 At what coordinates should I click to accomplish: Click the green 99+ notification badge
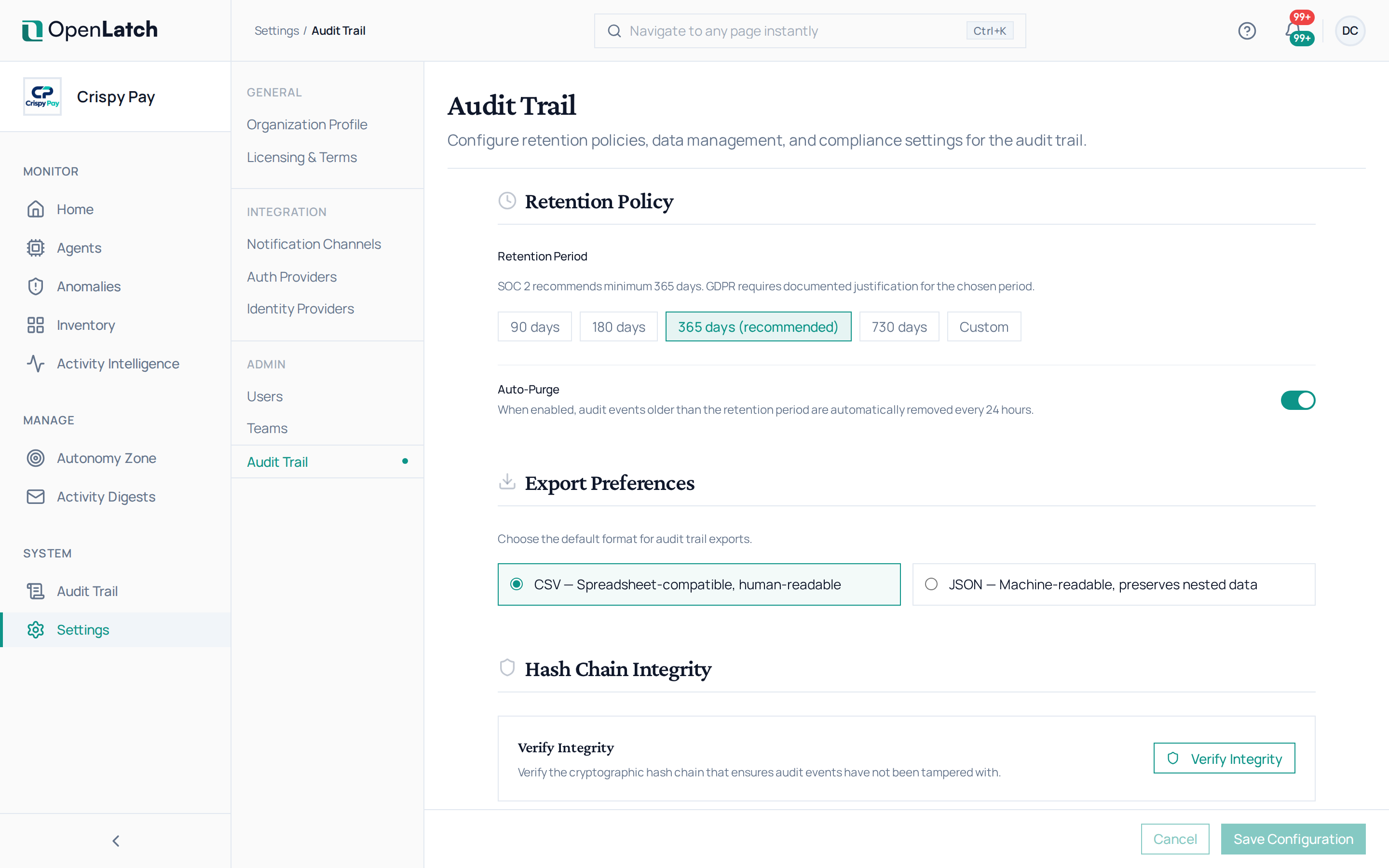[1301, 39]
